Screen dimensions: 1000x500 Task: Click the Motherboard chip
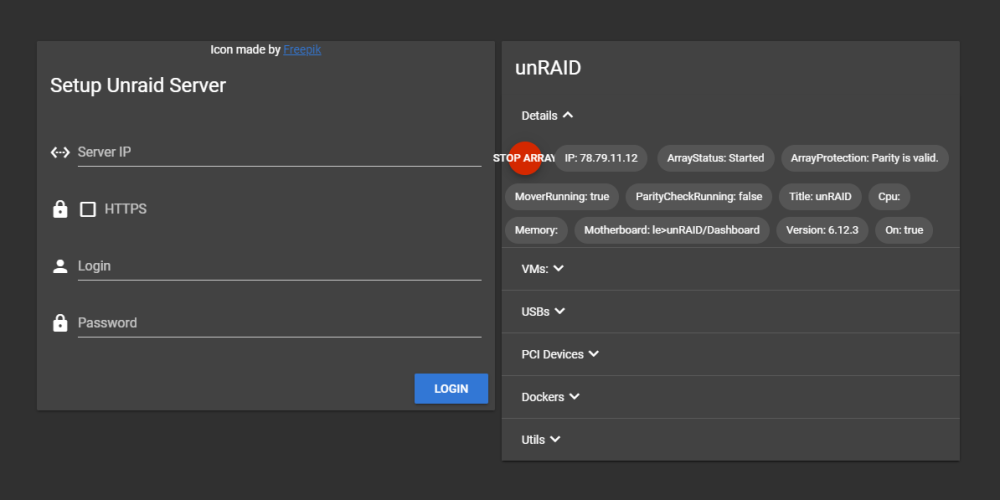coord(672,230)
